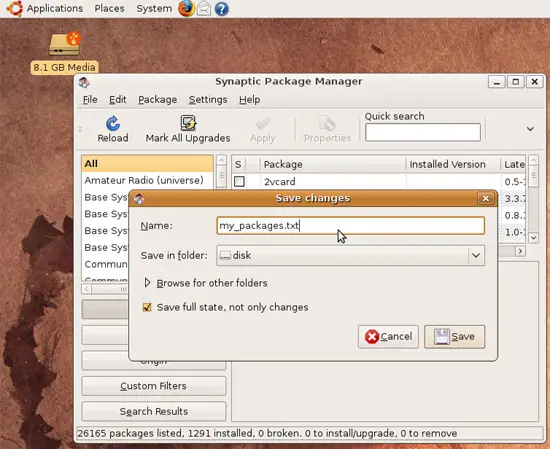Toggle Save full state checkbox
Screen dimensions: 550x449
pos(147,307)
